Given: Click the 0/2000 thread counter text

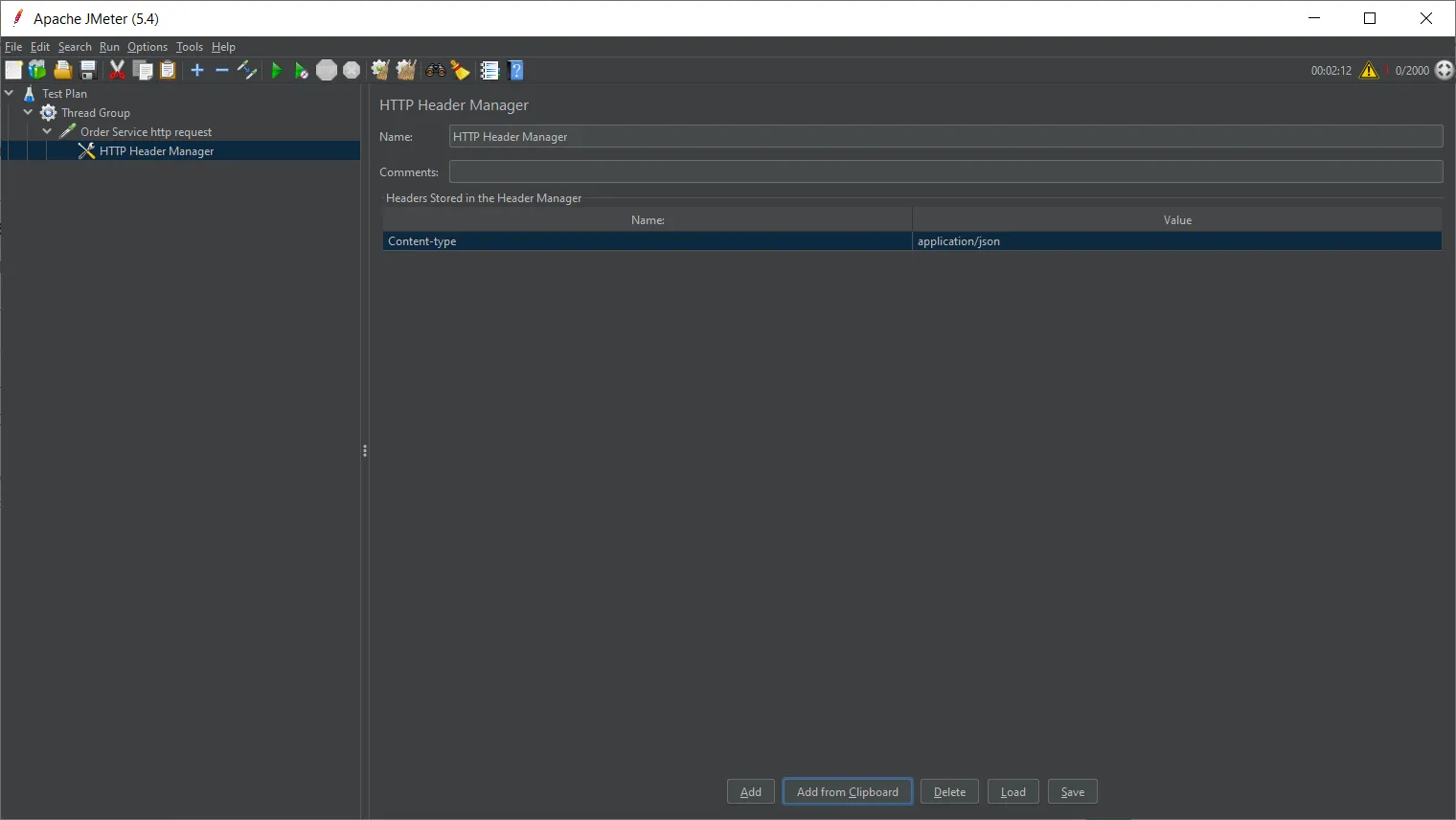Looking at the screenshot, I should tap(1412, 71).
